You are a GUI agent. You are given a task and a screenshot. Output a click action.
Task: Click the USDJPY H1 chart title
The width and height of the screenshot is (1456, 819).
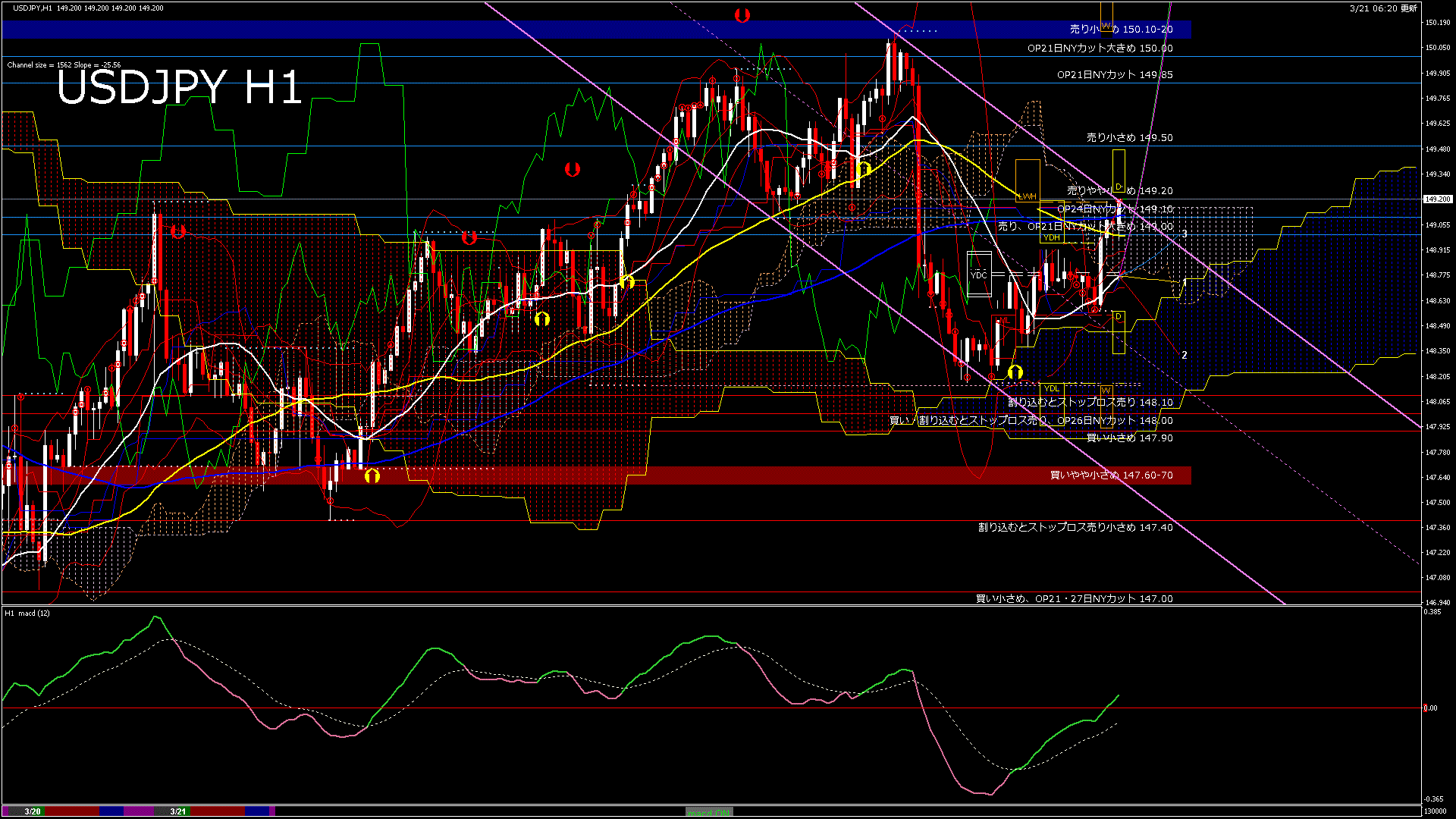coord(179,87)
